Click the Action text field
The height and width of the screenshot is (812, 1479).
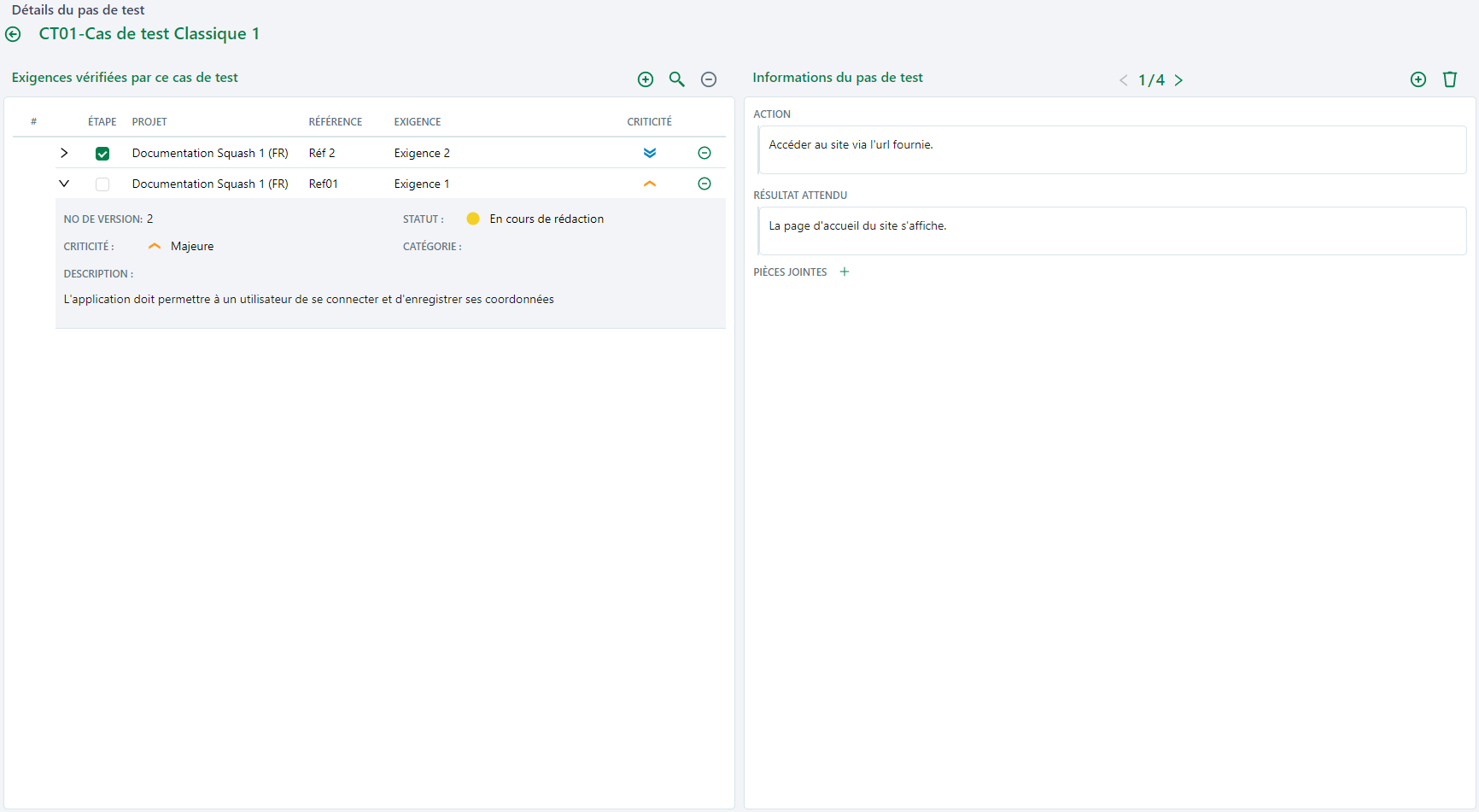pos(1112,150)
